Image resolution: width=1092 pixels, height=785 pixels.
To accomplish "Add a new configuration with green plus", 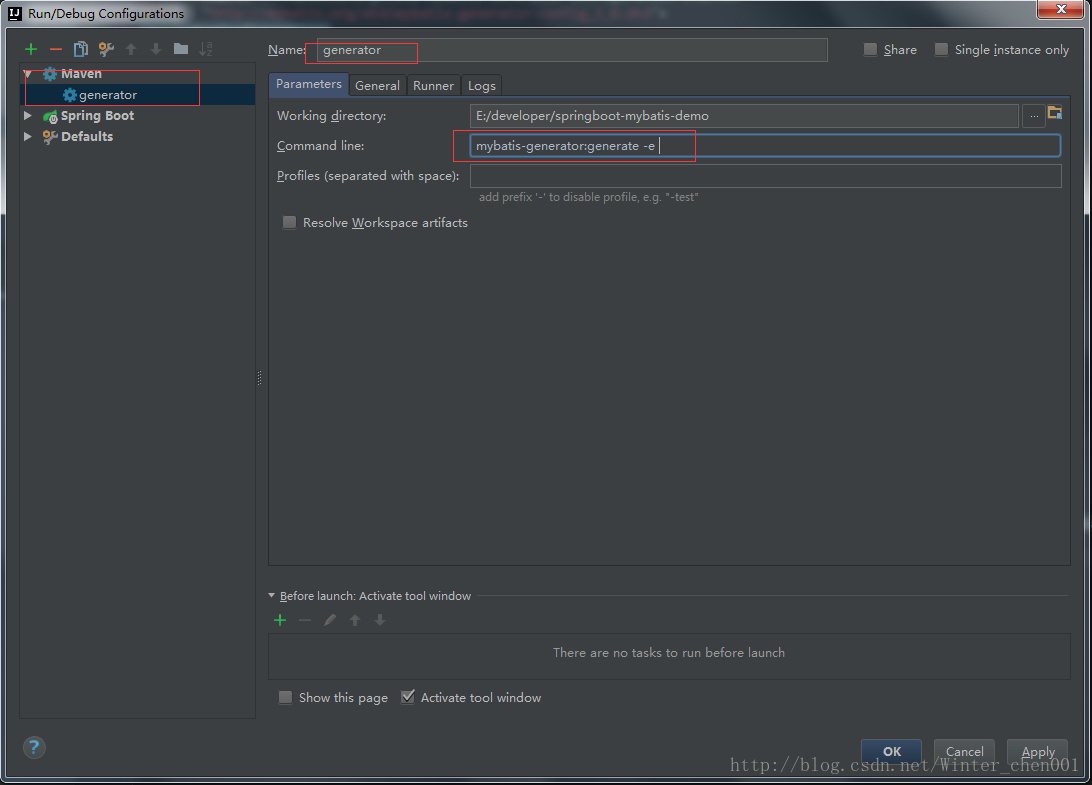I will (x=31, y=49).
